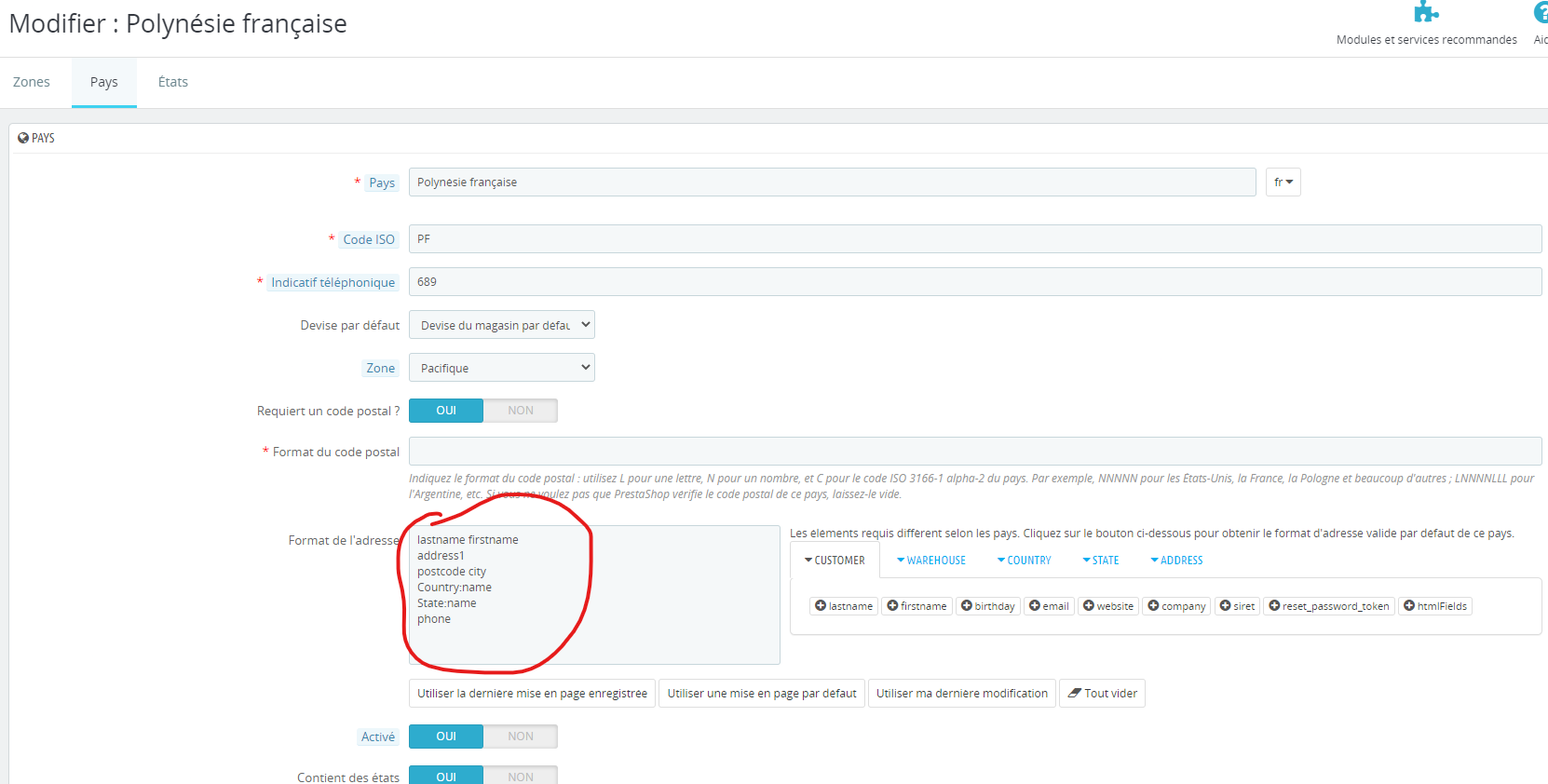Switch to the Zones tab
This screenshot has width=1548, height=784.
pyautogui.click(x=32, y=82)
